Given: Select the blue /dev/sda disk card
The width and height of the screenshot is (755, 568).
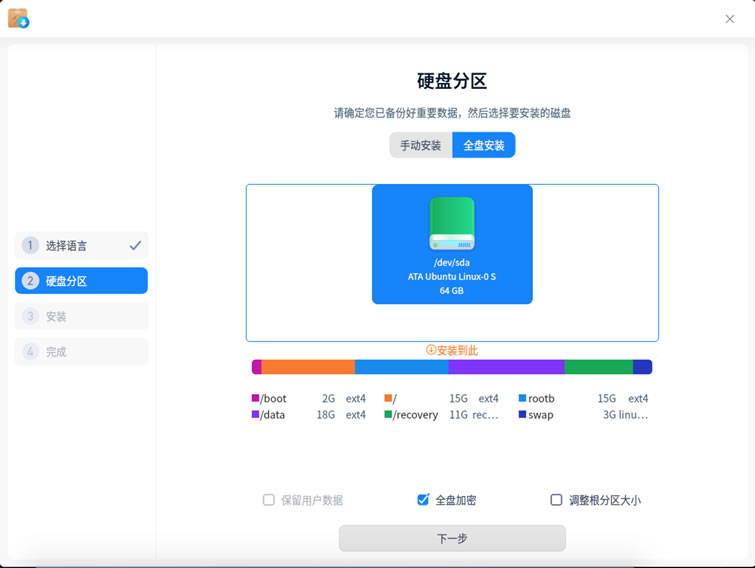Looking at the screenshot, I should click(x=452, y=244).
